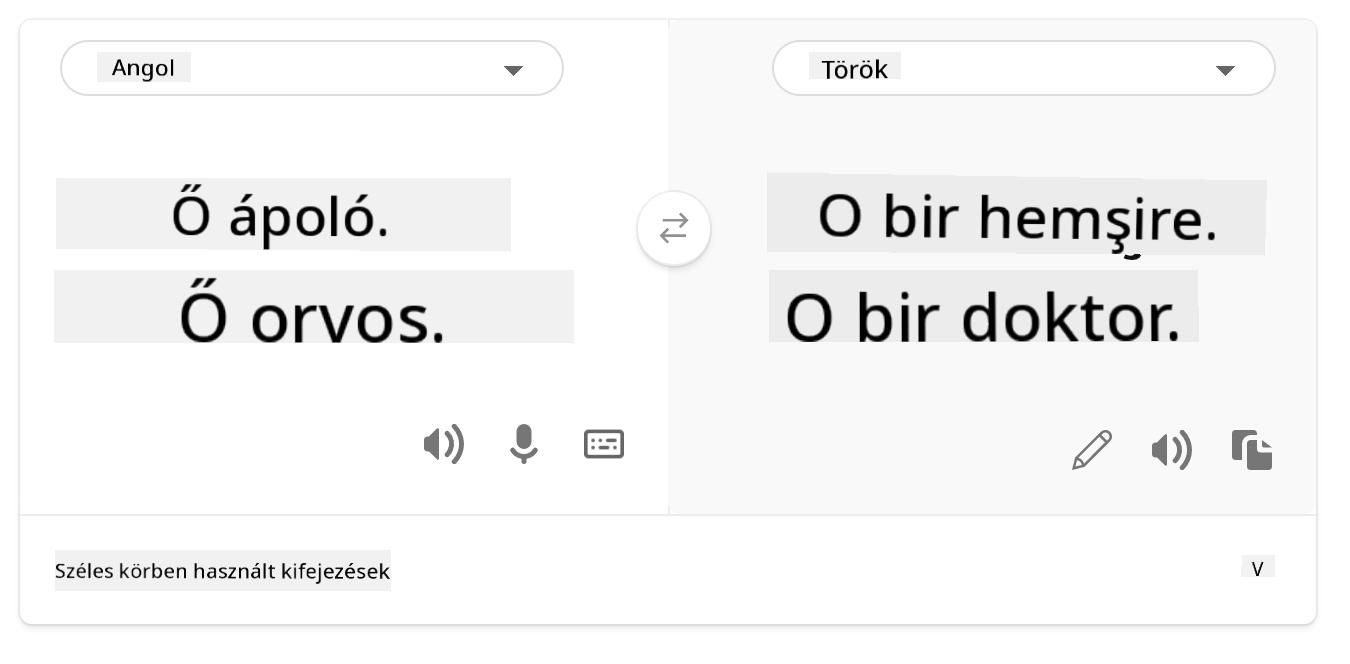Select the translation "O bir hemşire."
Viewport: 1350px width, 664px height.
(x=1016, y=217)
